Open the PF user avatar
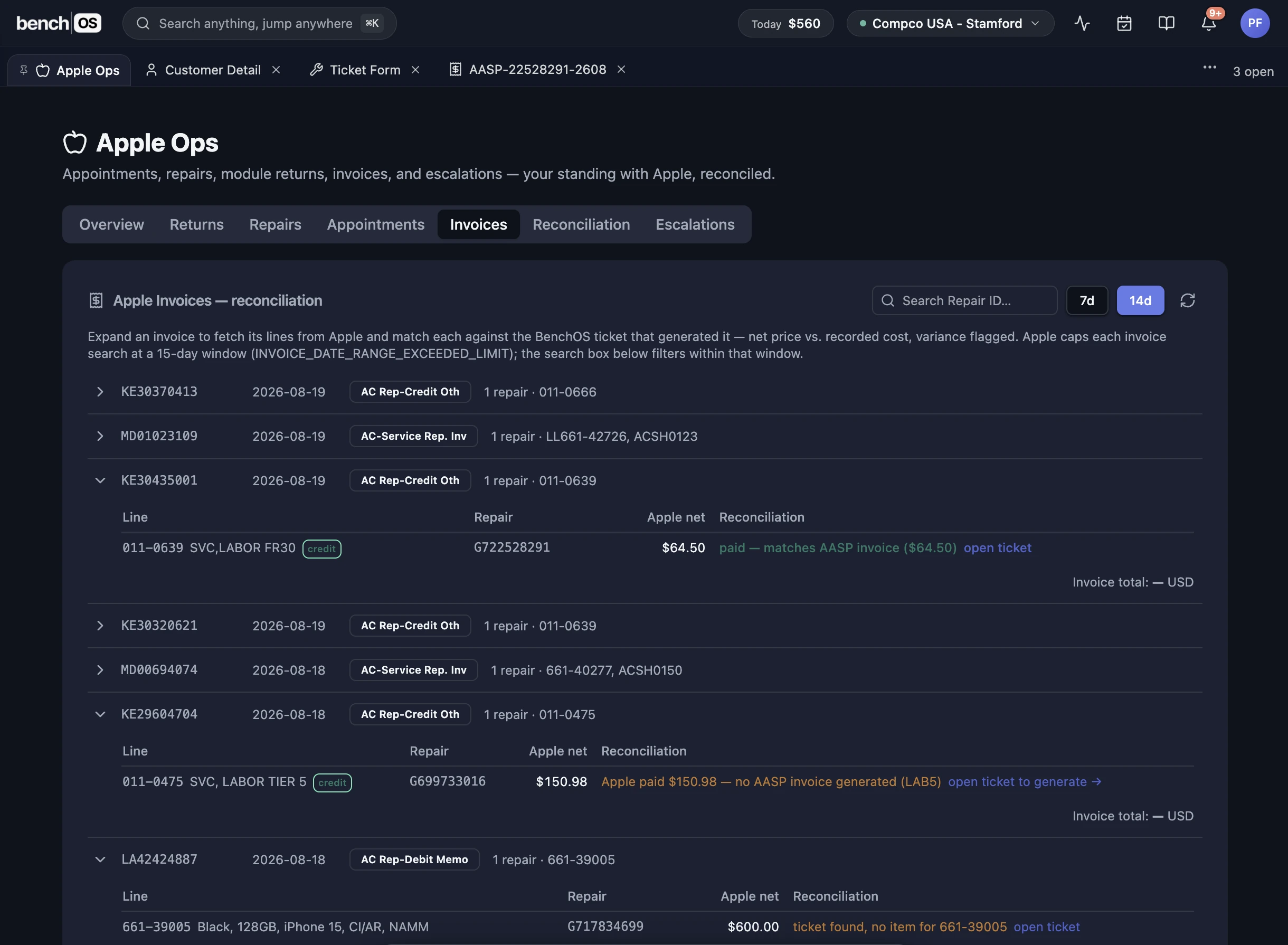The width and height of the screenshot is (1288, 945). 1255,23
